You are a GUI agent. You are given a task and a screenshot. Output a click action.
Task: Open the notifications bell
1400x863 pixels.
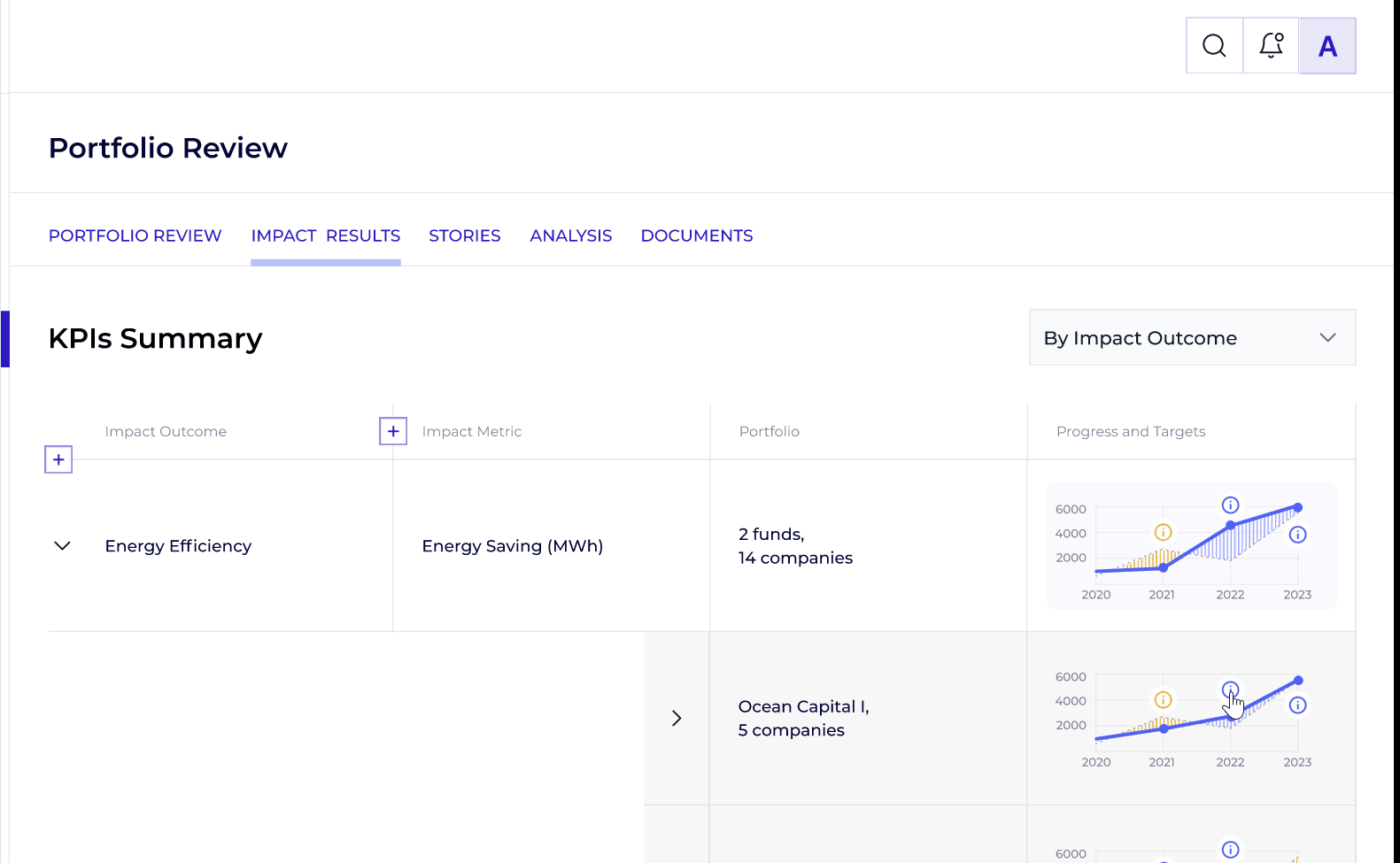pos(1271,45)
